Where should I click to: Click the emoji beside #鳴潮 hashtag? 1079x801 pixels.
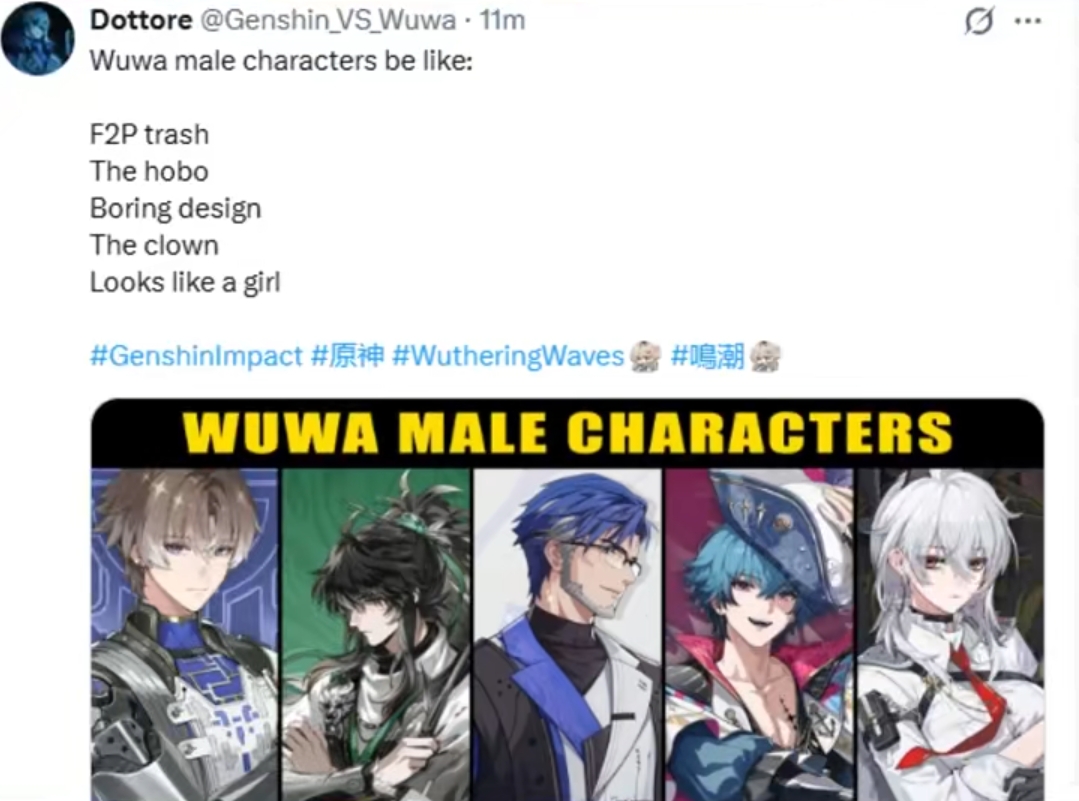click(765, 356)
